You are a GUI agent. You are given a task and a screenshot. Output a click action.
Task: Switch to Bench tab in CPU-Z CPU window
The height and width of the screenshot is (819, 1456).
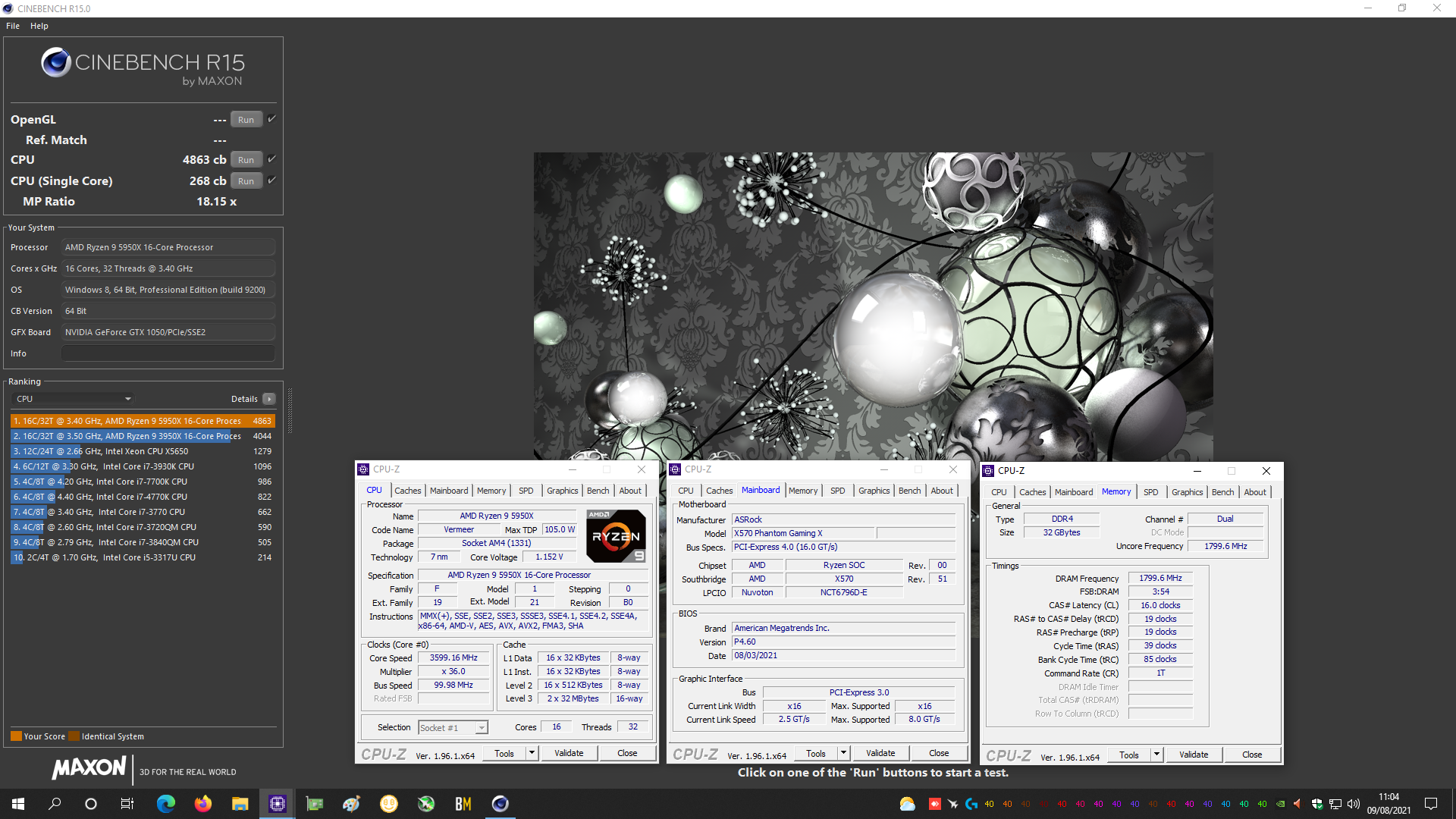[598, 491]
